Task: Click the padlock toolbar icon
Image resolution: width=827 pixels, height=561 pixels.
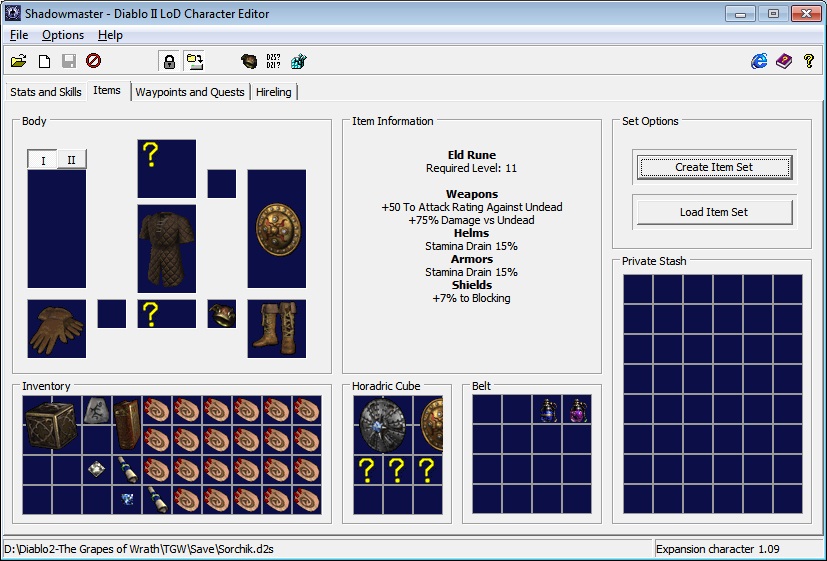Action: [169, 62]
